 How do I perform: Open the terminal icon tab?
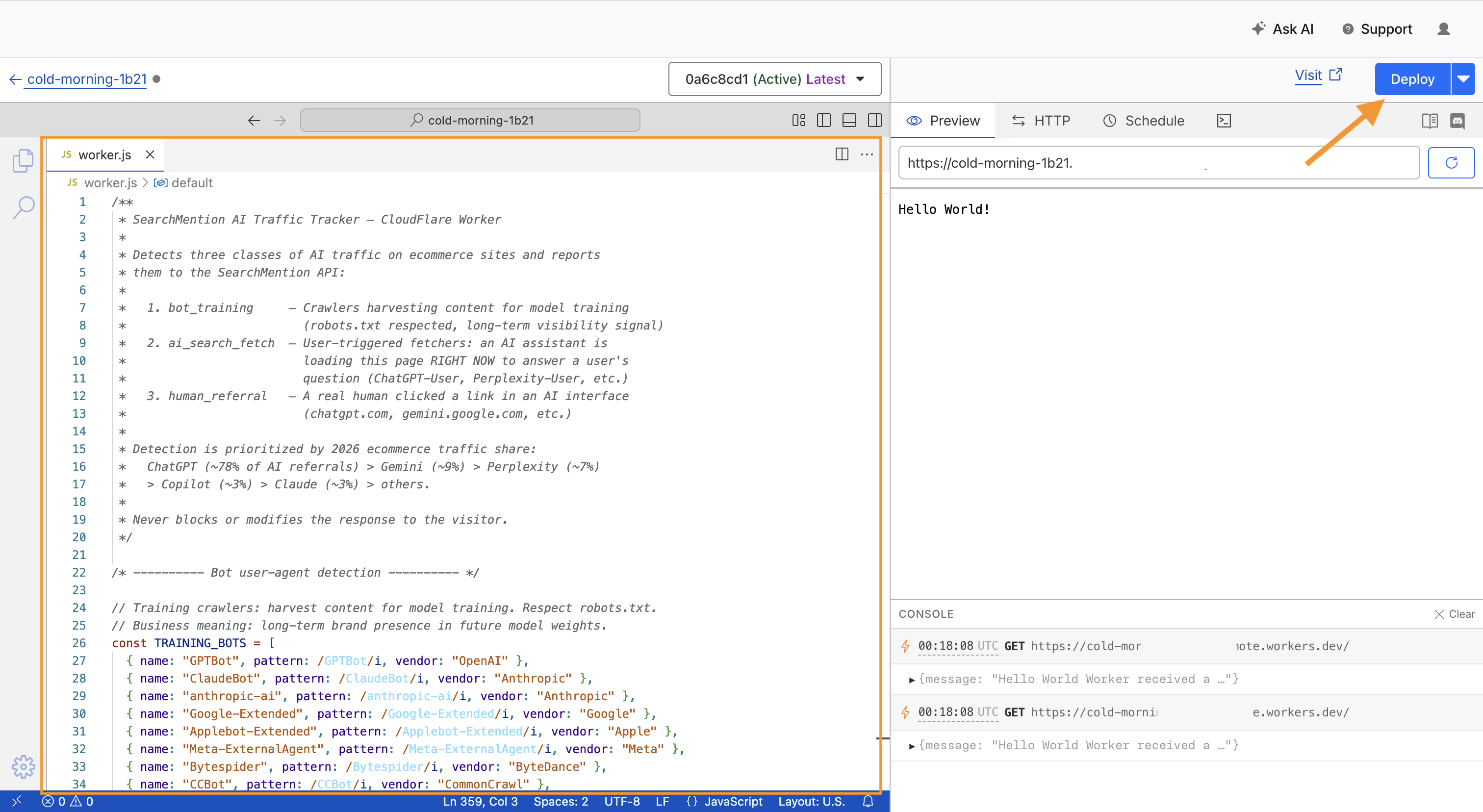pyautogui.click(x=1224, y=120)
